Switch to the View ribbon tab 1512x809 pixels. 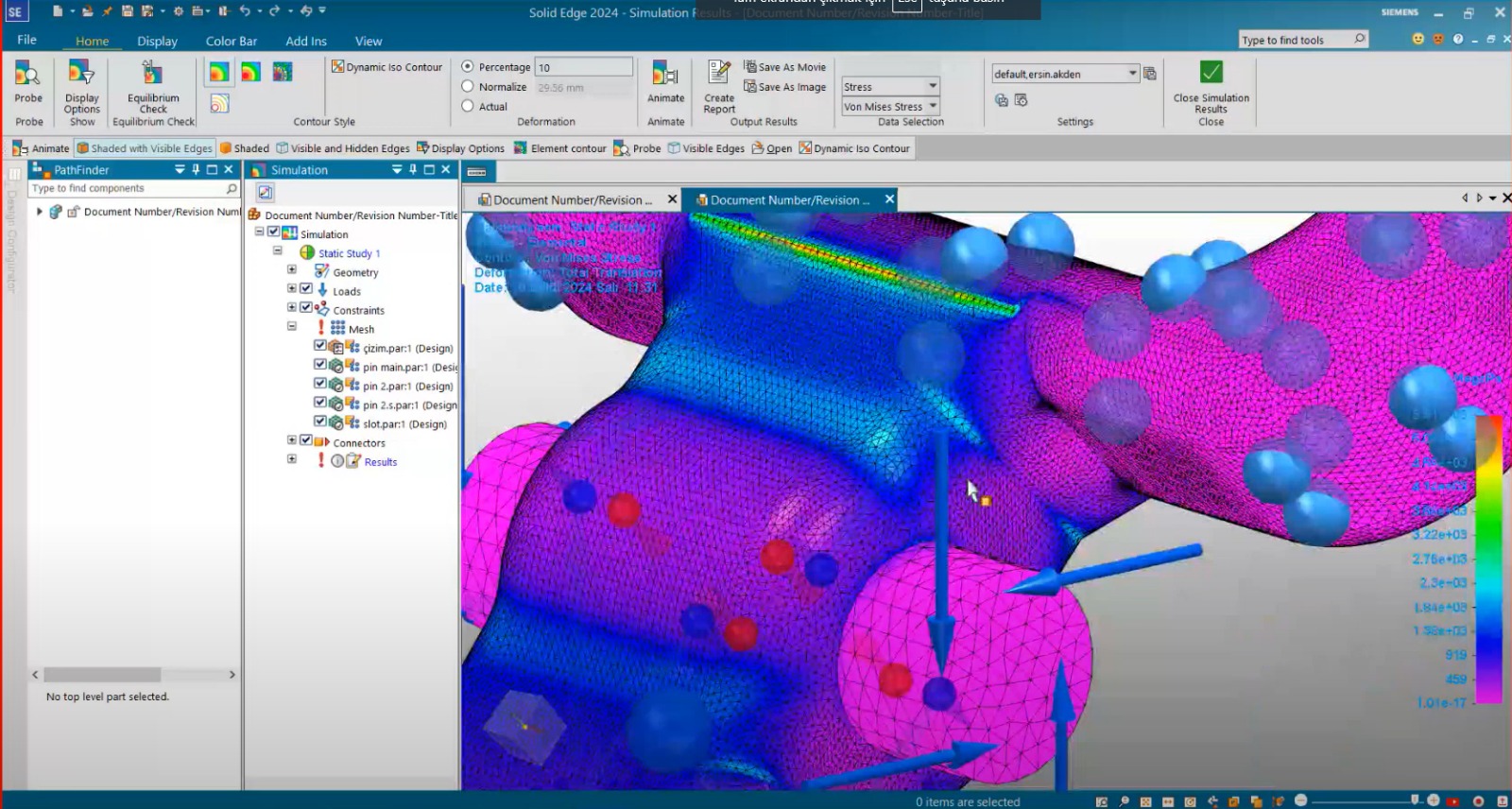(369, 41)
